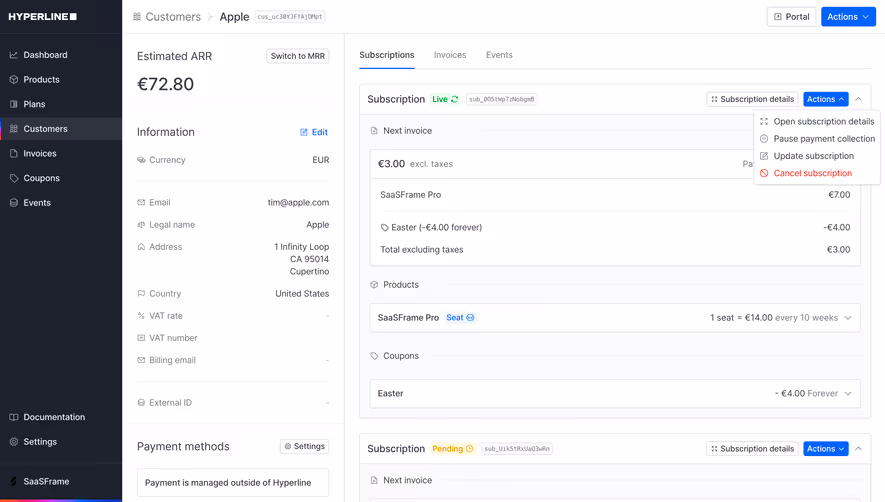Click the Seat tag on SaaSFrame Pro

click(460, 318)
